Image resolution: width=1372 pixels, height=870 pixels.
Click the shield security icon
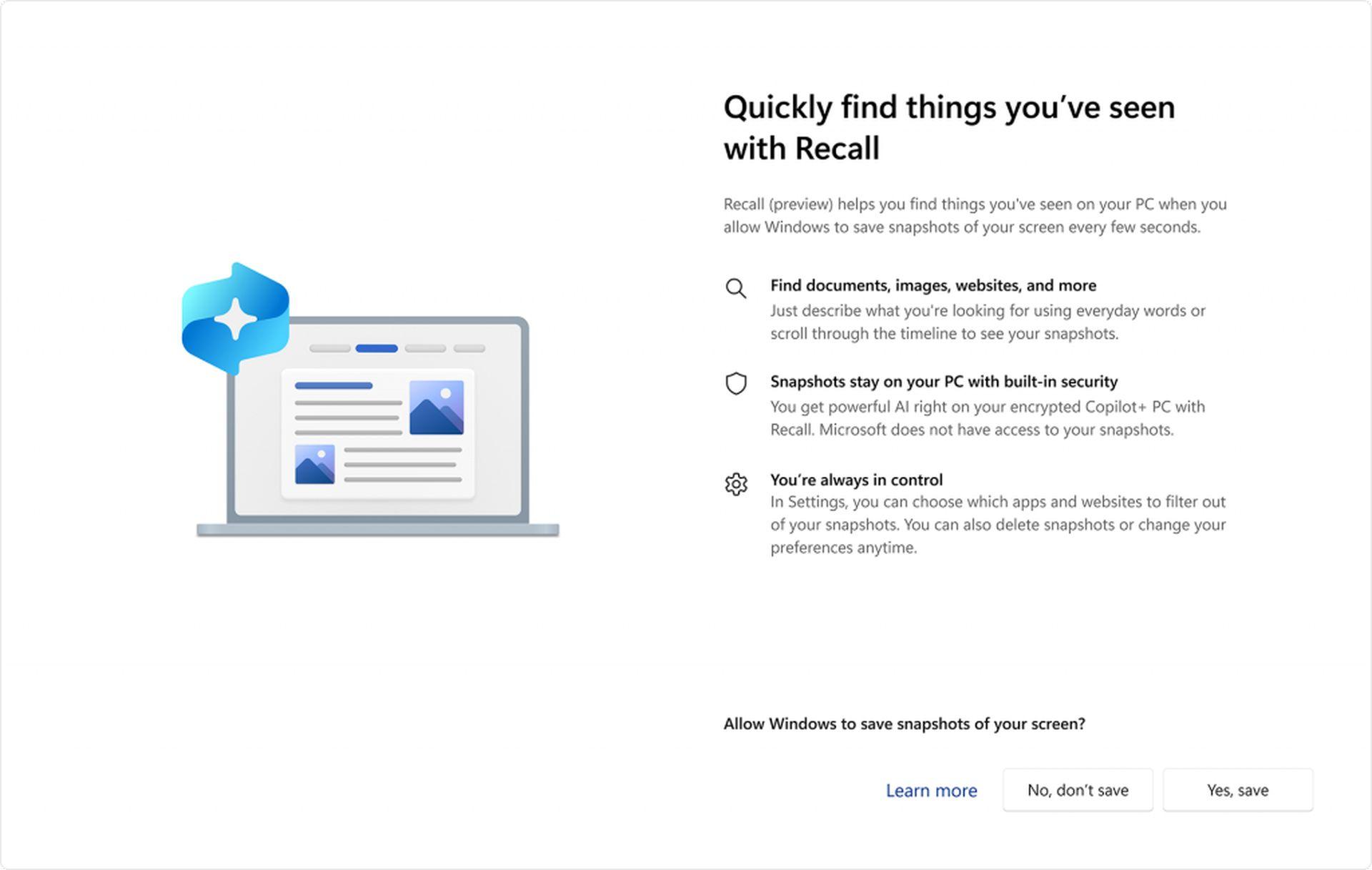[x=736, y=382]
